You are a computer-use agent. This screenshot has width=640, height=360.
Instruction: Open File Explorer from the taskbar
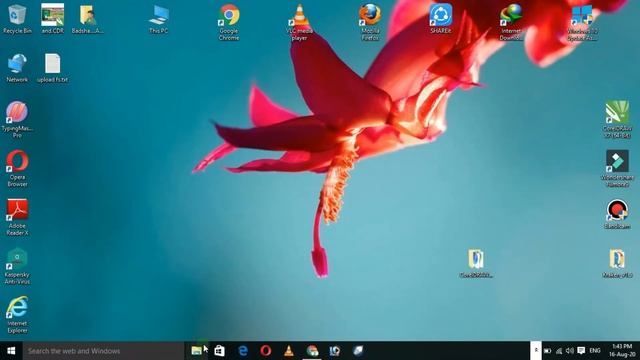(196, 351)
